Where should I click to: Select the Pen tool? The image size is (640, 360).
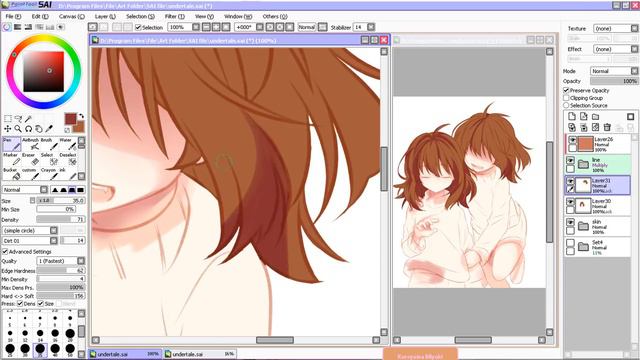(x=11, y=144)
